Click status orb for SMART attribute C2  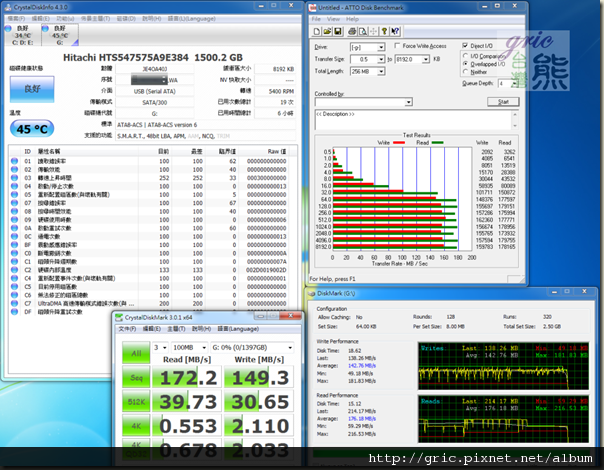pos(14,270)
